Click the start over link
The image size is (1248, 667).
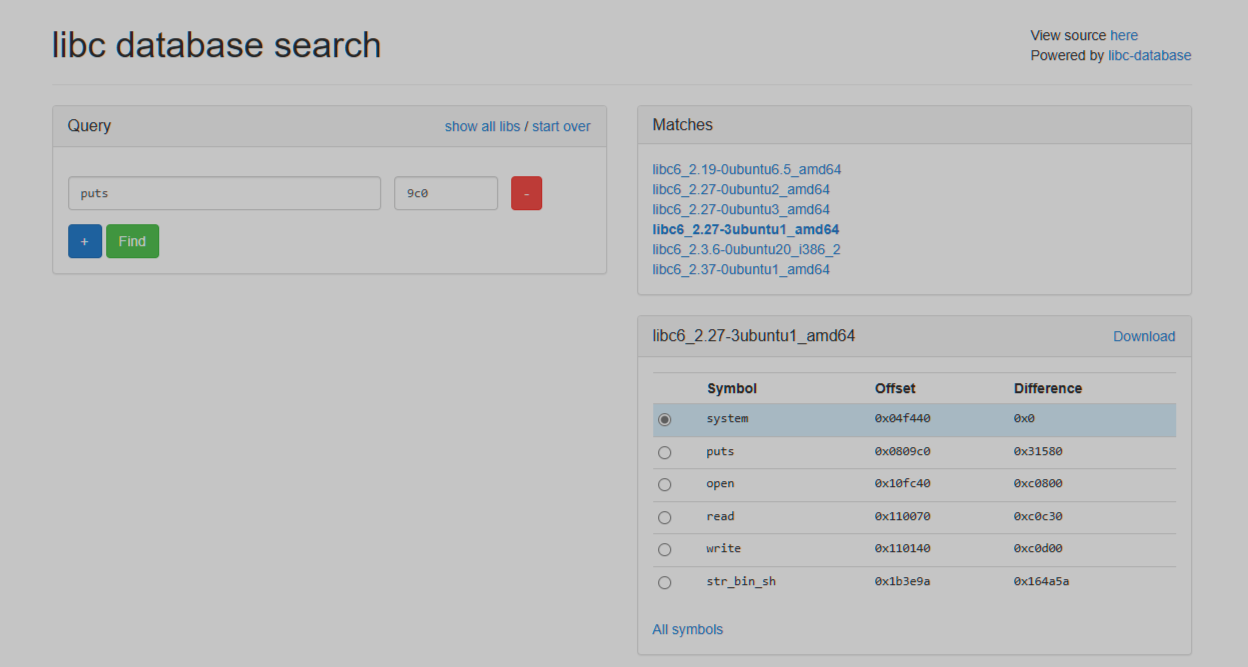[x=561, y=126]
